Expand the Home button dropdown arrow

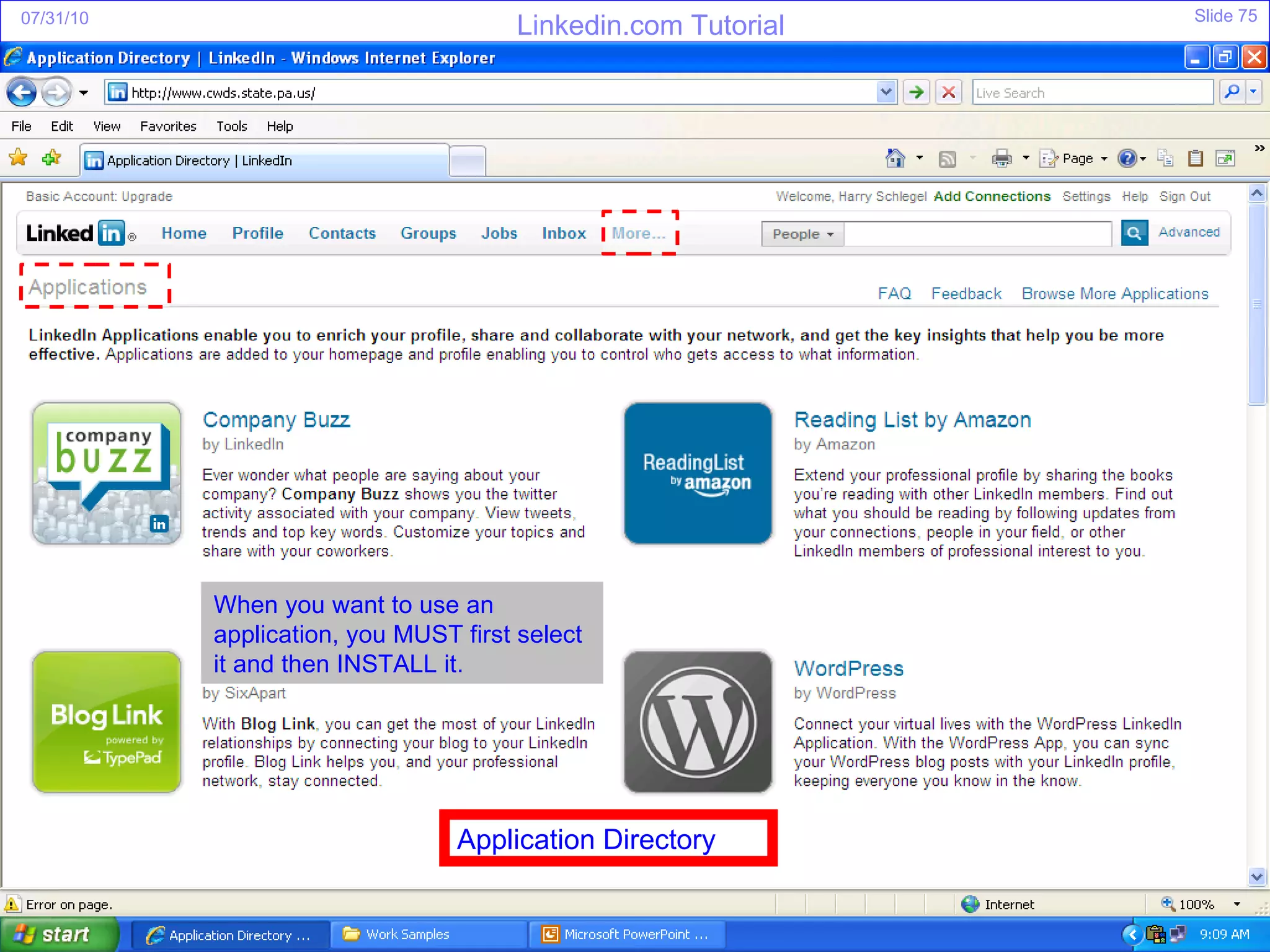[x=920, y=159]
